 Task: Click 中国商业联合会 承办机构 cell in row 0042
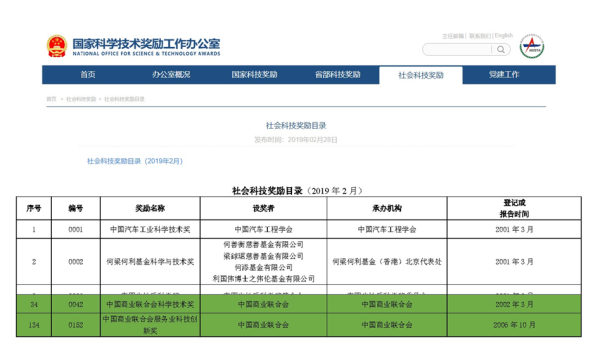click(387, 304)
